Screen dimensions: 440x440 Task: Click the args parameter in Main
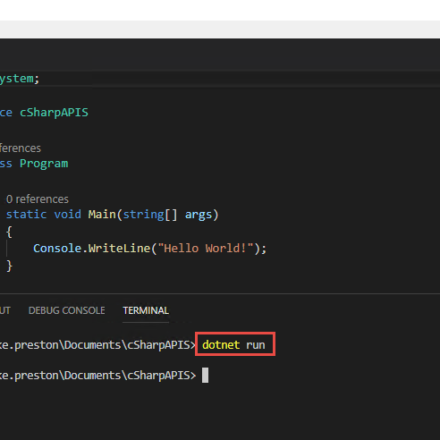coord(199,215)
